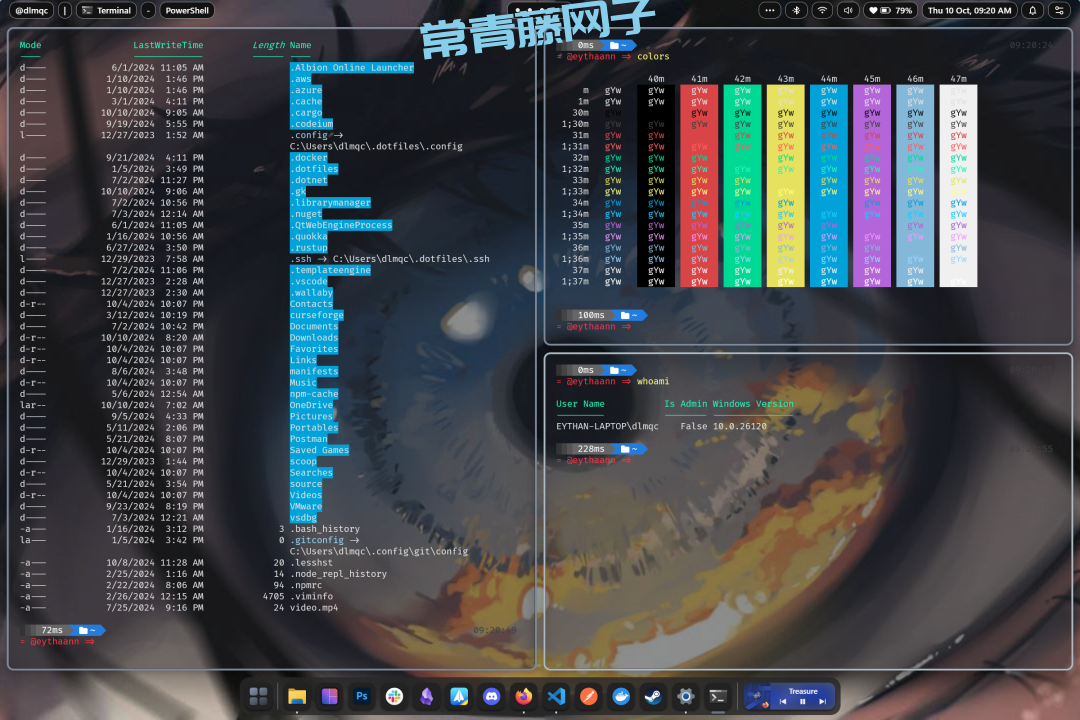Click the Discord dock icon
The image size is (1080, 720).
491,696
